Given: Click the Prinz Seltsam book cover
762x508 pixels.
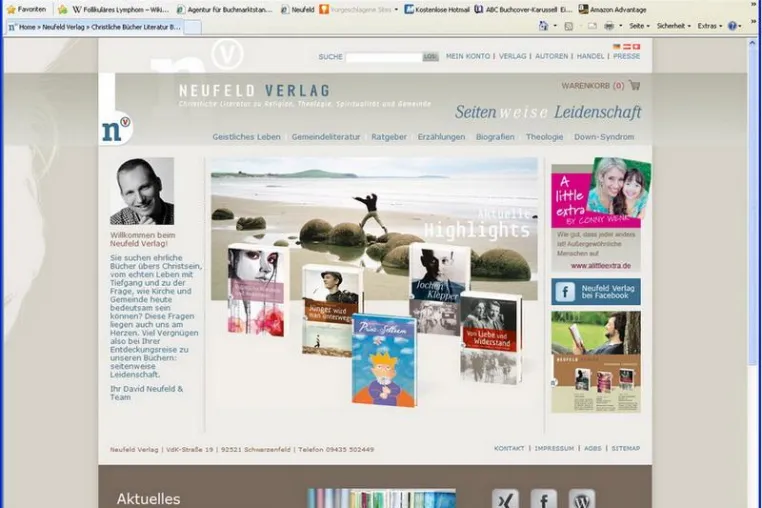Looking at the screenshot, I should point(384,360).
